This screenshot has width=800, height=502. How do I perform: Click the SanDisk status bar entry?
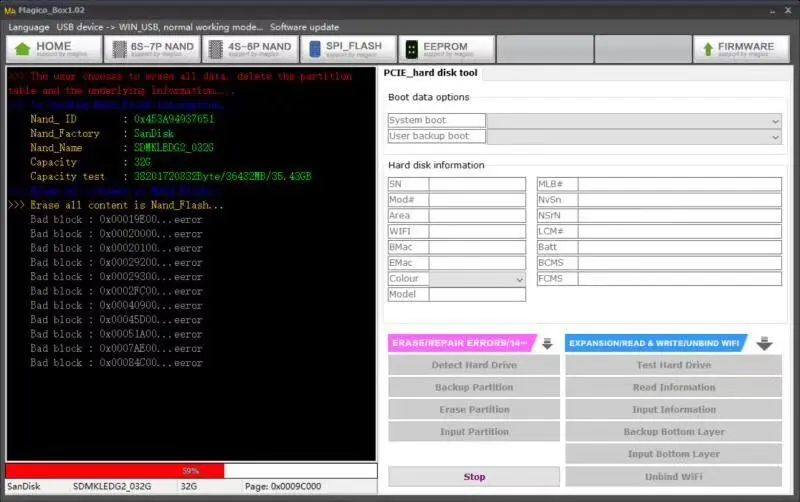pos(23,487)
